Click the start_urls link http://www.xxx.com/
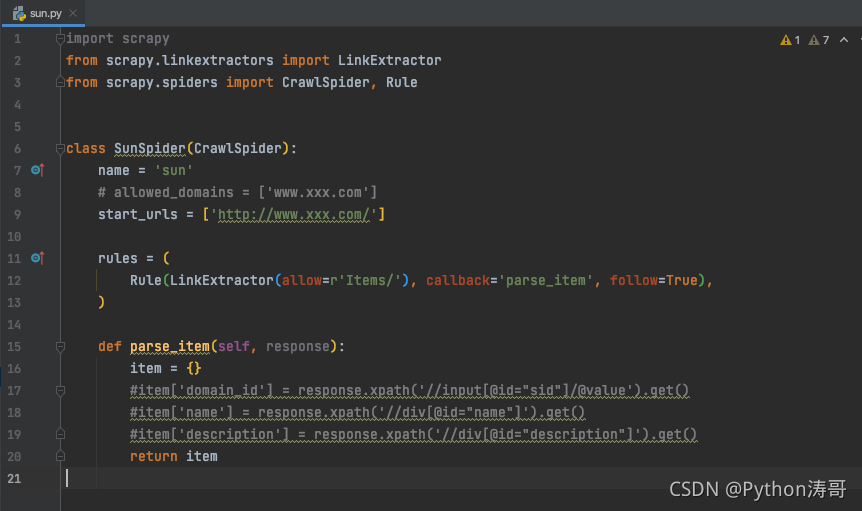 pos(294,215)
